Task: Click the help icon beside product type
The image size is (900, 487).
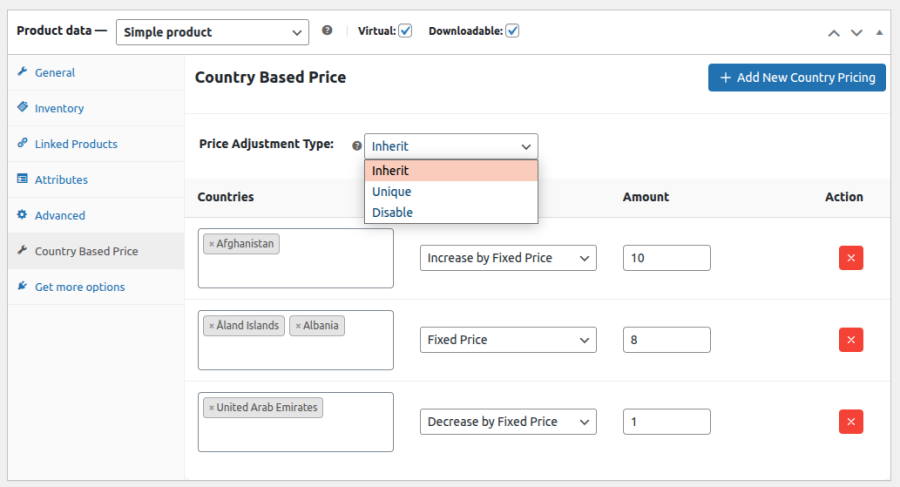Action: pyautogui.click(x=327, y=30)
